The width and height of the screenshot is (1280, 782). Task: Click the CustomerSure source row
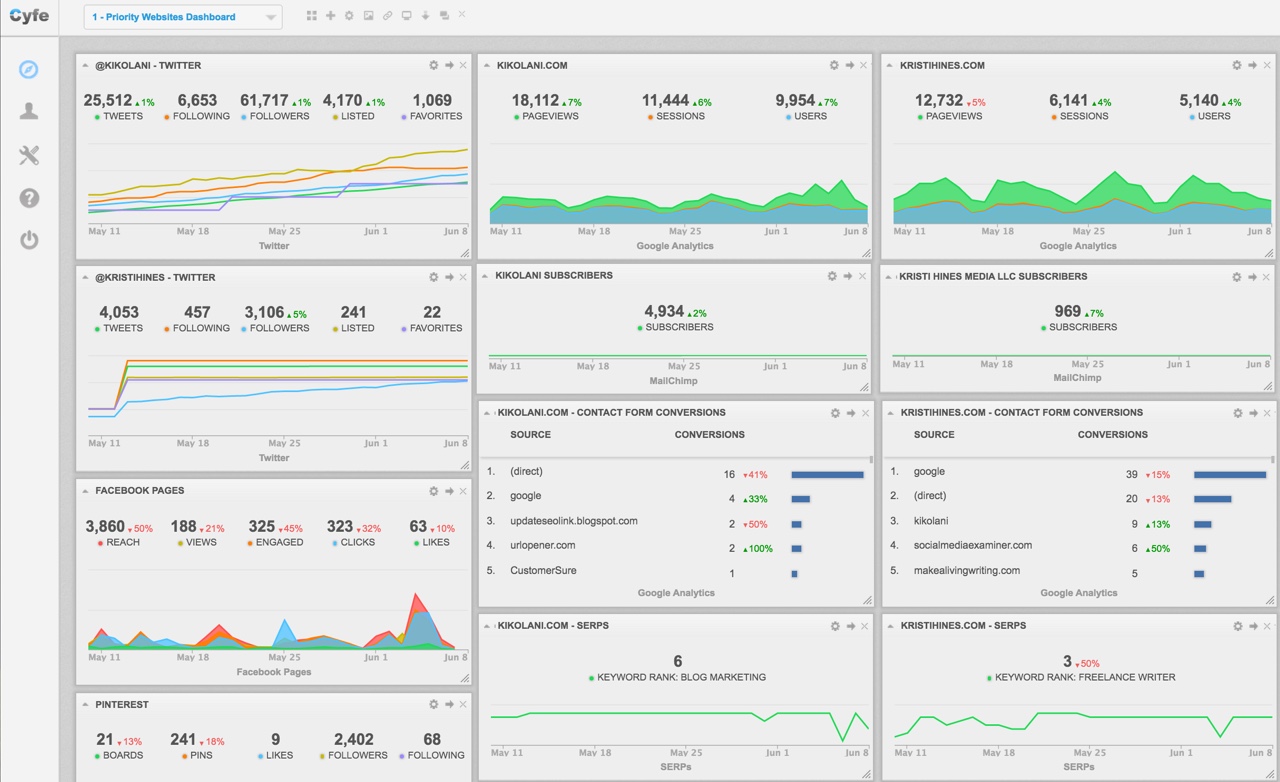(543, 571)
